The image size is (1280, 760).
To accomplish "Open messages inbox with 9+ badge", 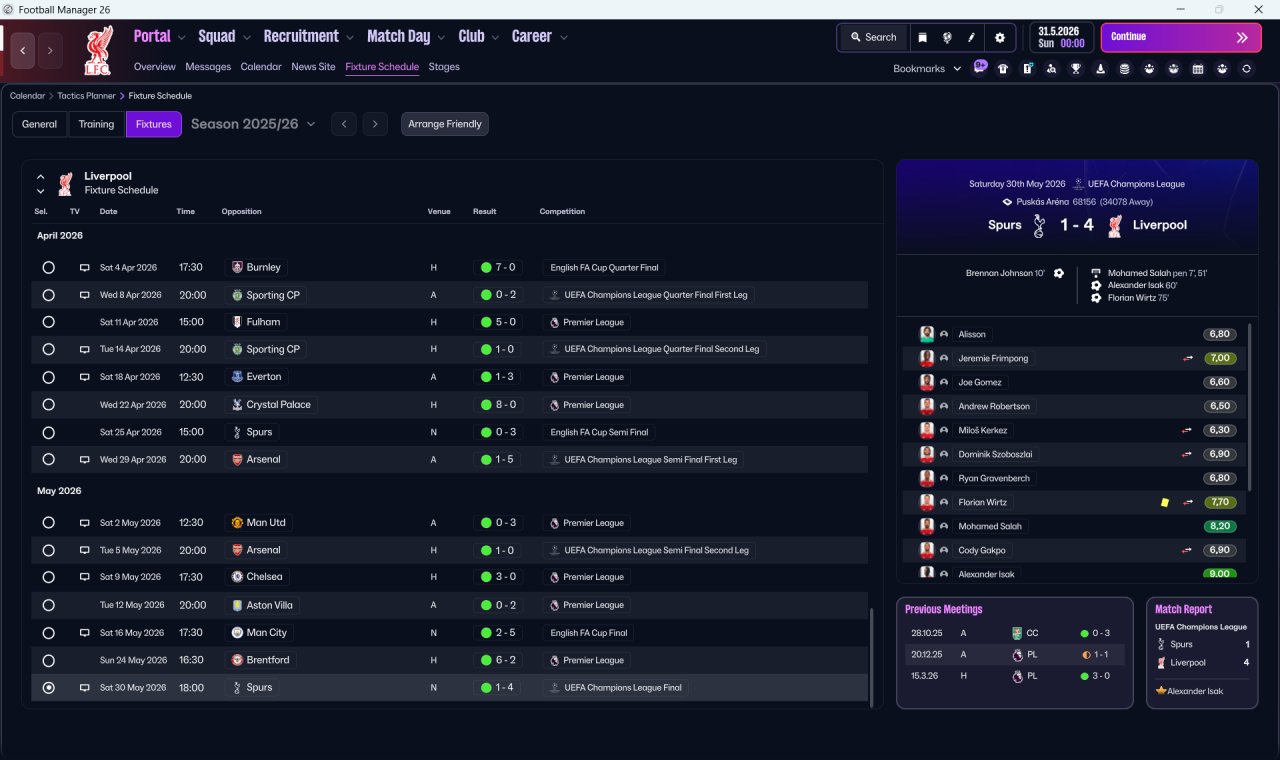I will click(980, 68).
